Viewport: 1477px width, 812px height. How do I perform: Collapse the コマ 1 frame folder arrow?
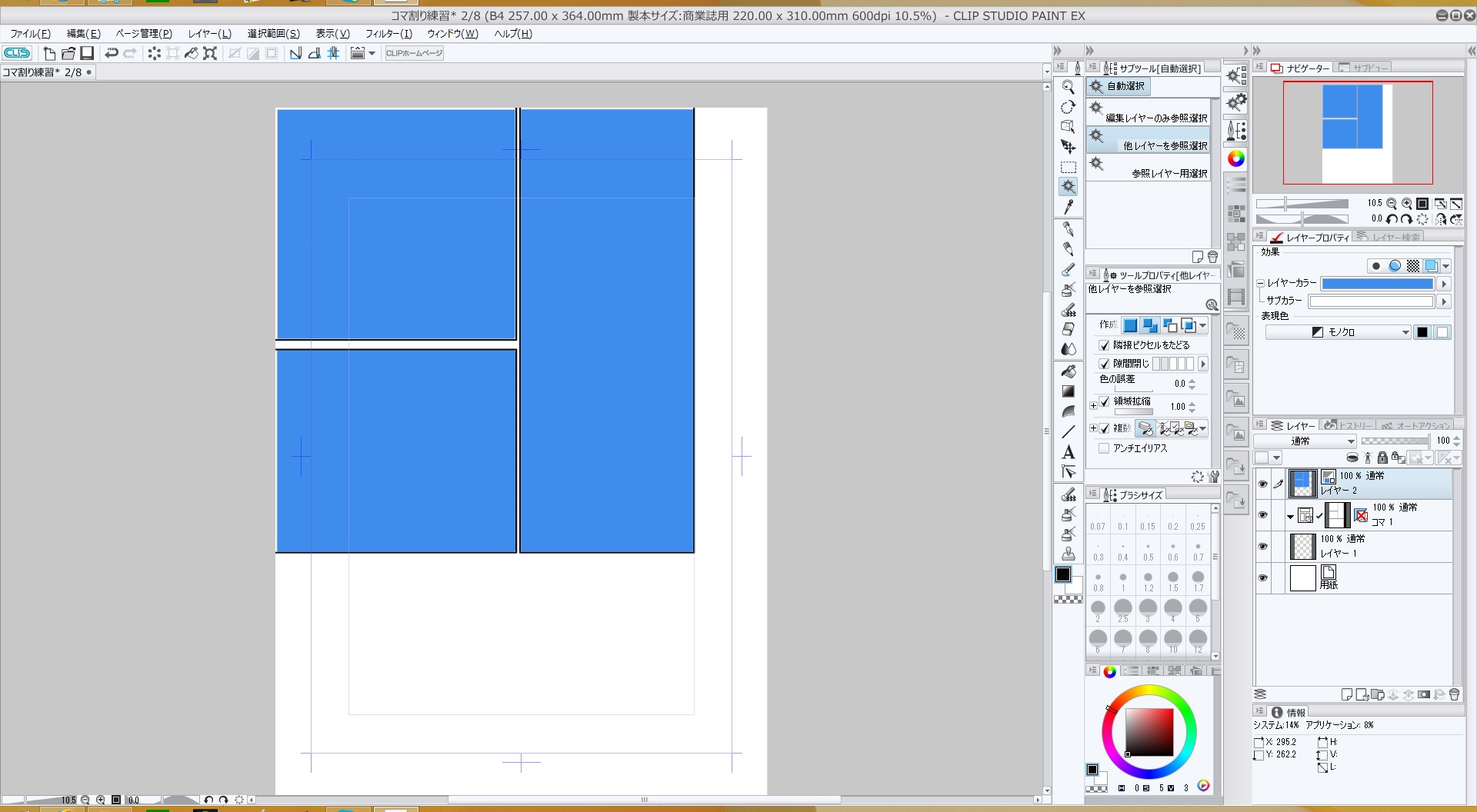pyautogui.click(x=1290, y=516)
